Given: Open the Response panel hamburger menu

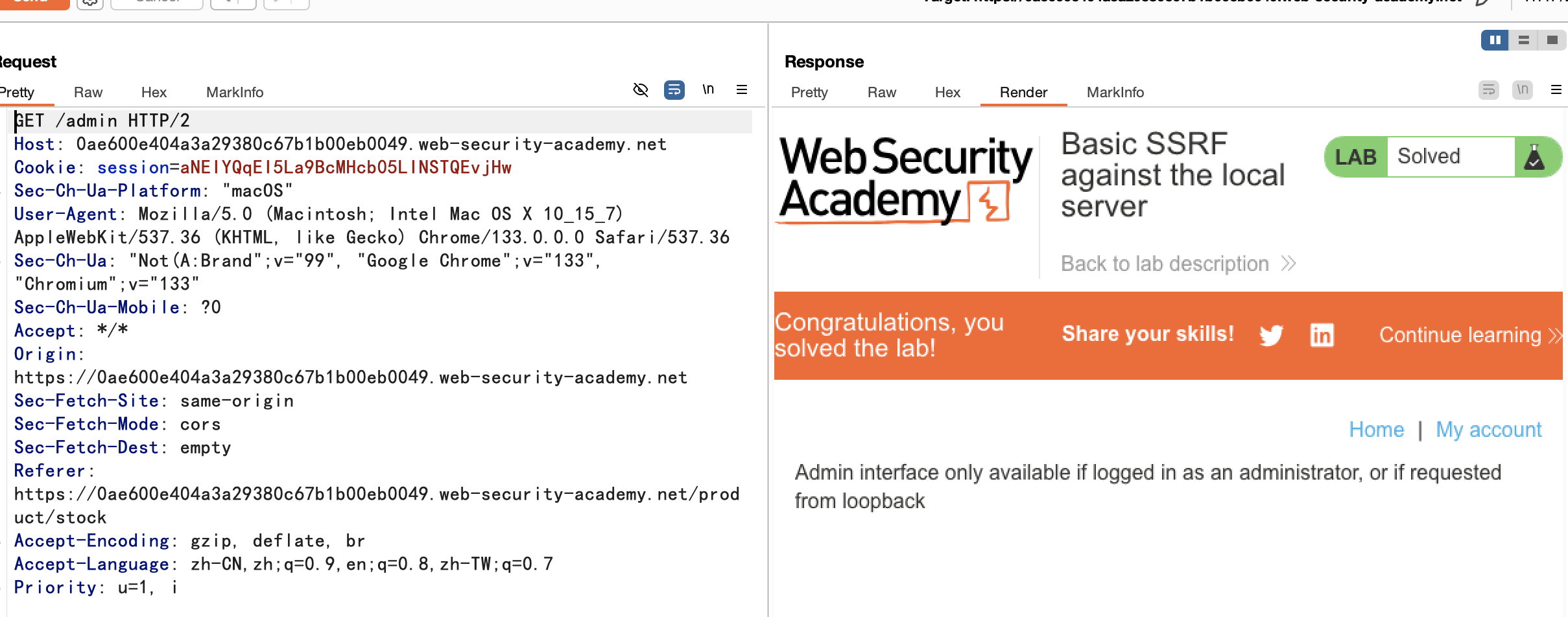Looking at the screenshot, I should 1556,89.
